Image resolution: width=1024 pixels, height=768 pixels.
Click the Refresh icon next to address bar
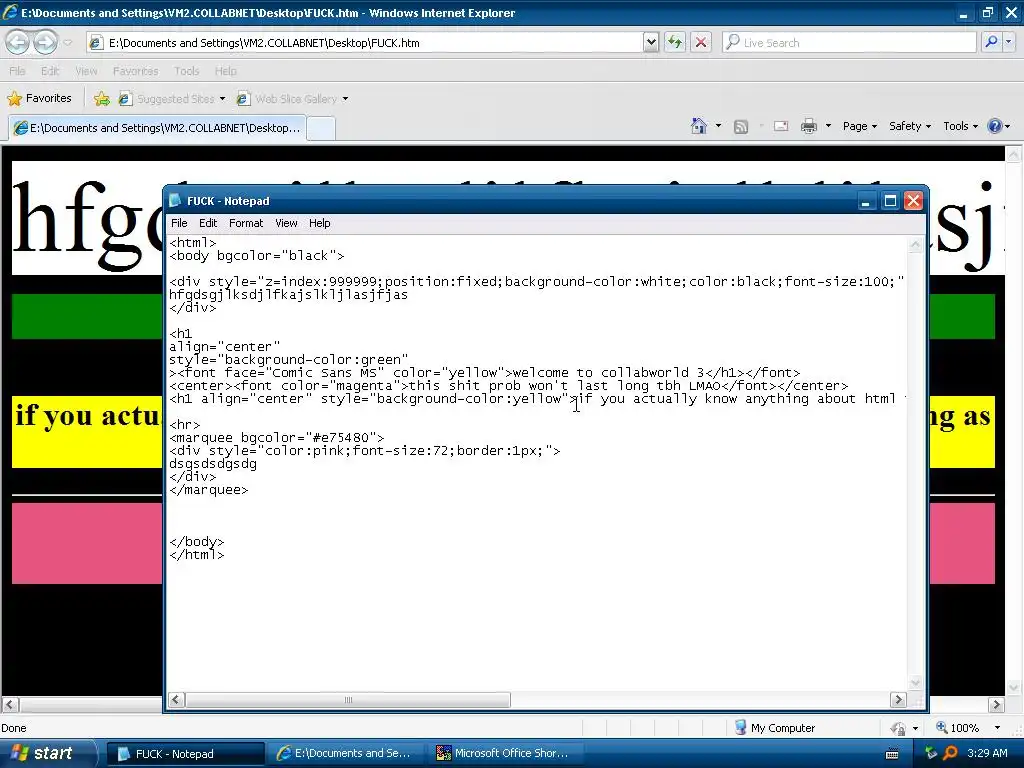675,43
